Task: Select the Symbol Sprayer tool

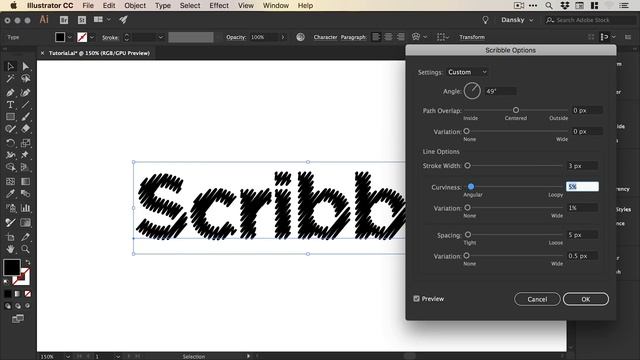Action: [x=10, y=208]
